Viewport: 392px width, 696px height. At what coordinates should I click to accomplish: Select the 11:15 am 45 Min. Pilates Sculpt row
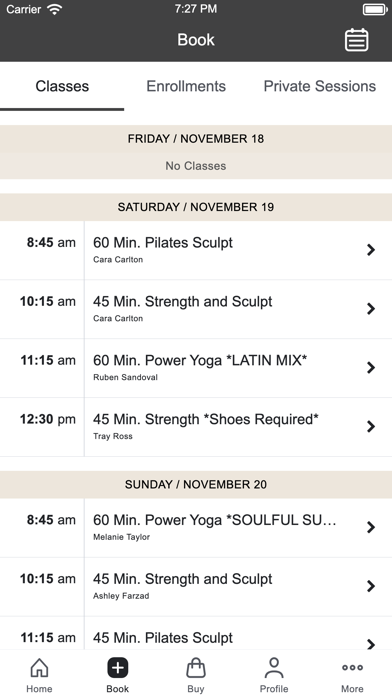(x=196, y=633)
